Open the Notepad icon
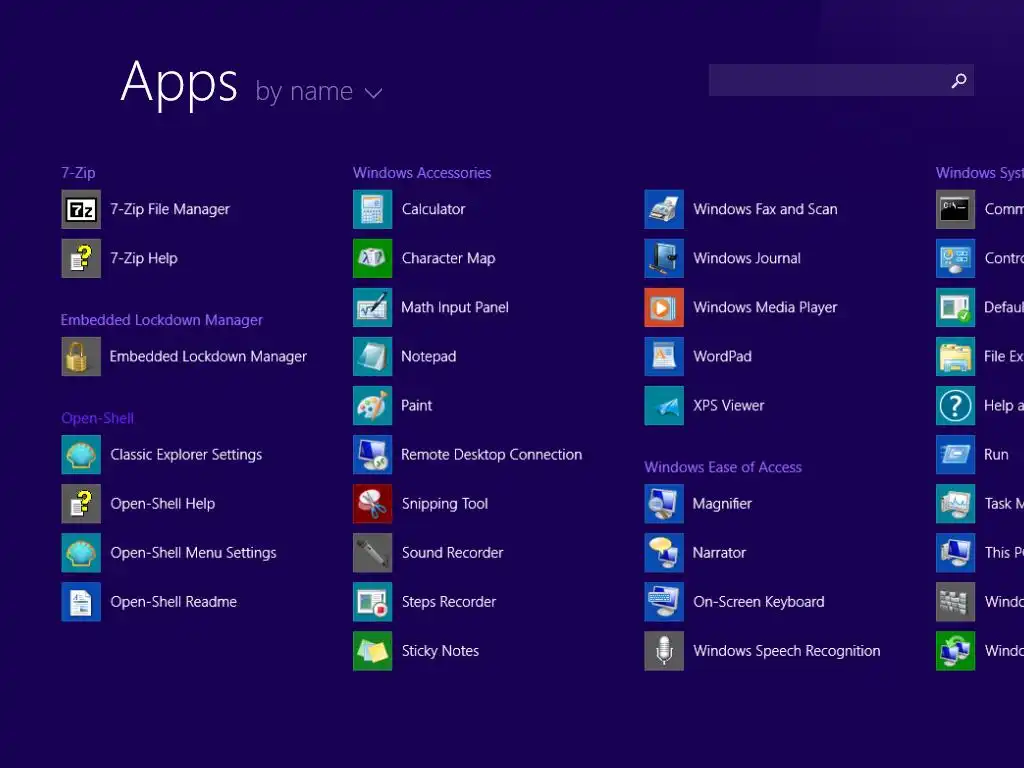1024x768 pixels. point(372,357)
